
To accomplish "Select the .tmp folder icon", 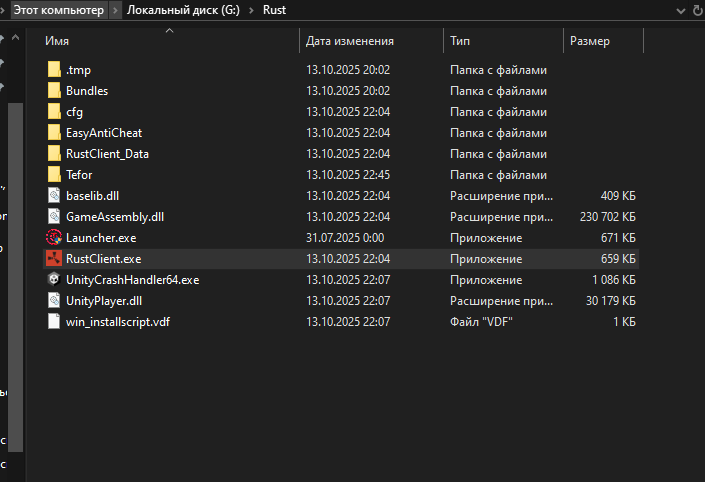I will click(x=54, y=70).
